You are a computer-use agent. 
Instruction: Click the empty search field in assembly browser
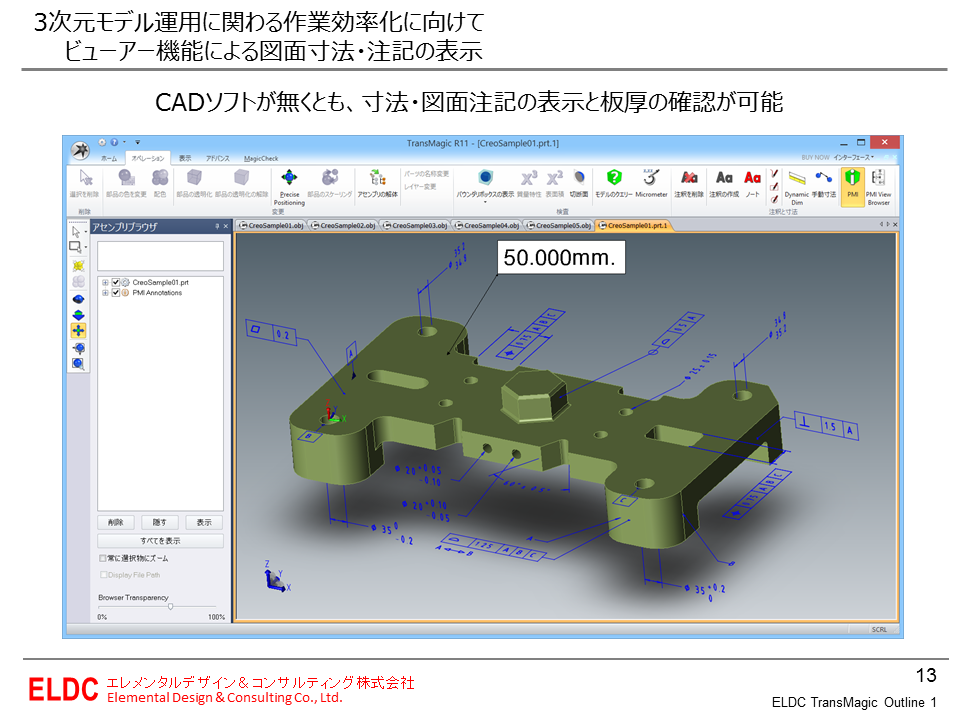coord(160,256)
